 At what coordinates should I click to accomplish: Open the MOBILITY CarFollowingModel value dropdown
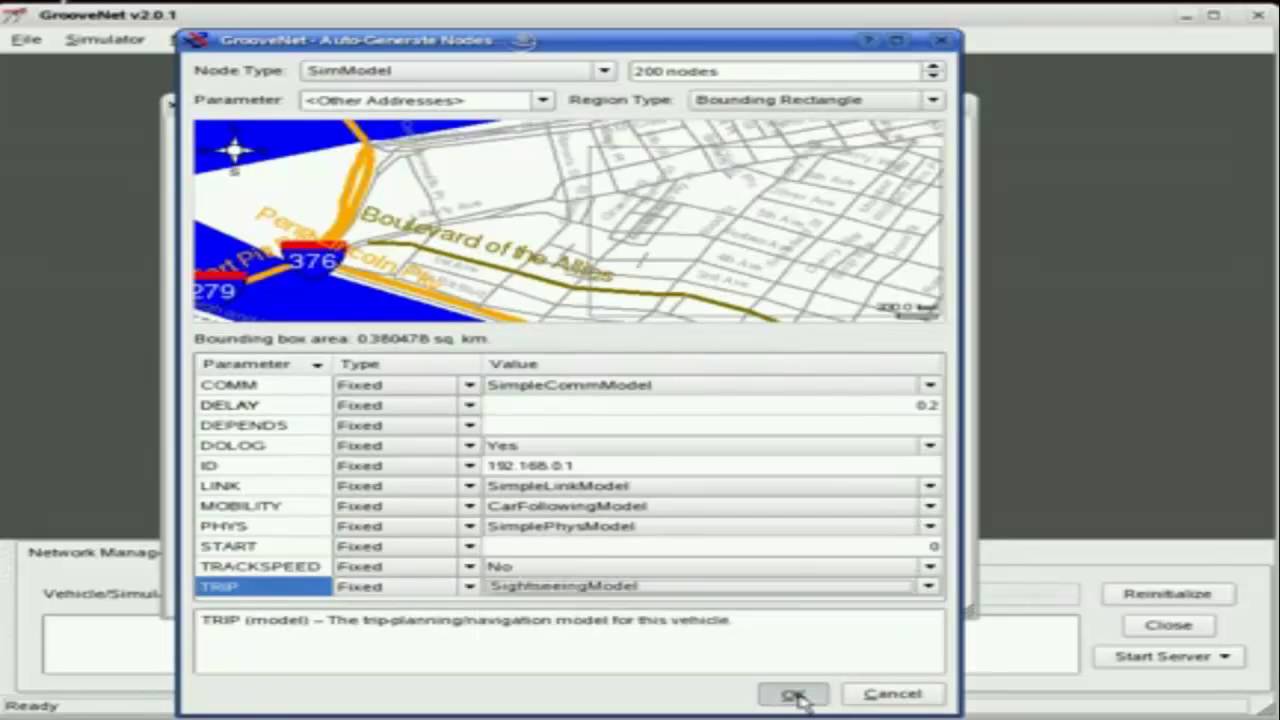tap(930, 506)
